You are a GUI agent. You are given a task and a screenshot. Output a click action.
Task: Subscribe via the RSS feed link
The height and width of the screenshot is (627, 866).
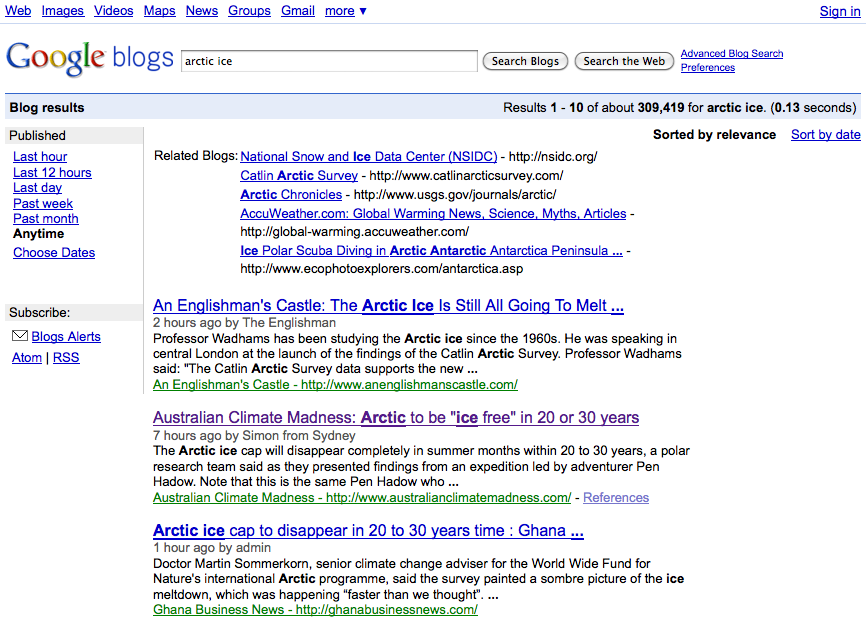(x=65, y=357)
